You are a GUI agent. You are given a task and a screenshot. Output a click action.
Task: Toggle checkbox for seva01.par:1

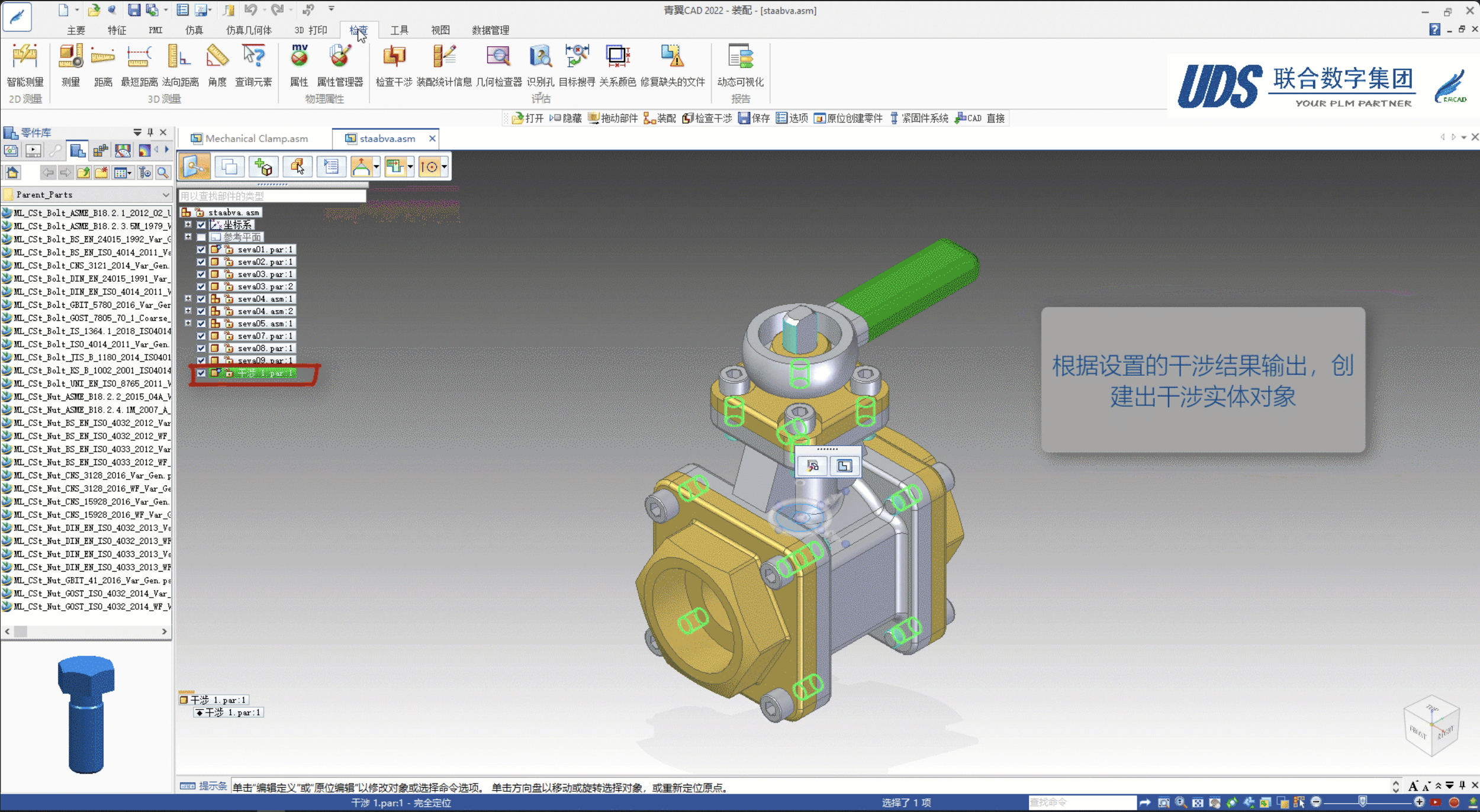(x=201, y=250)
